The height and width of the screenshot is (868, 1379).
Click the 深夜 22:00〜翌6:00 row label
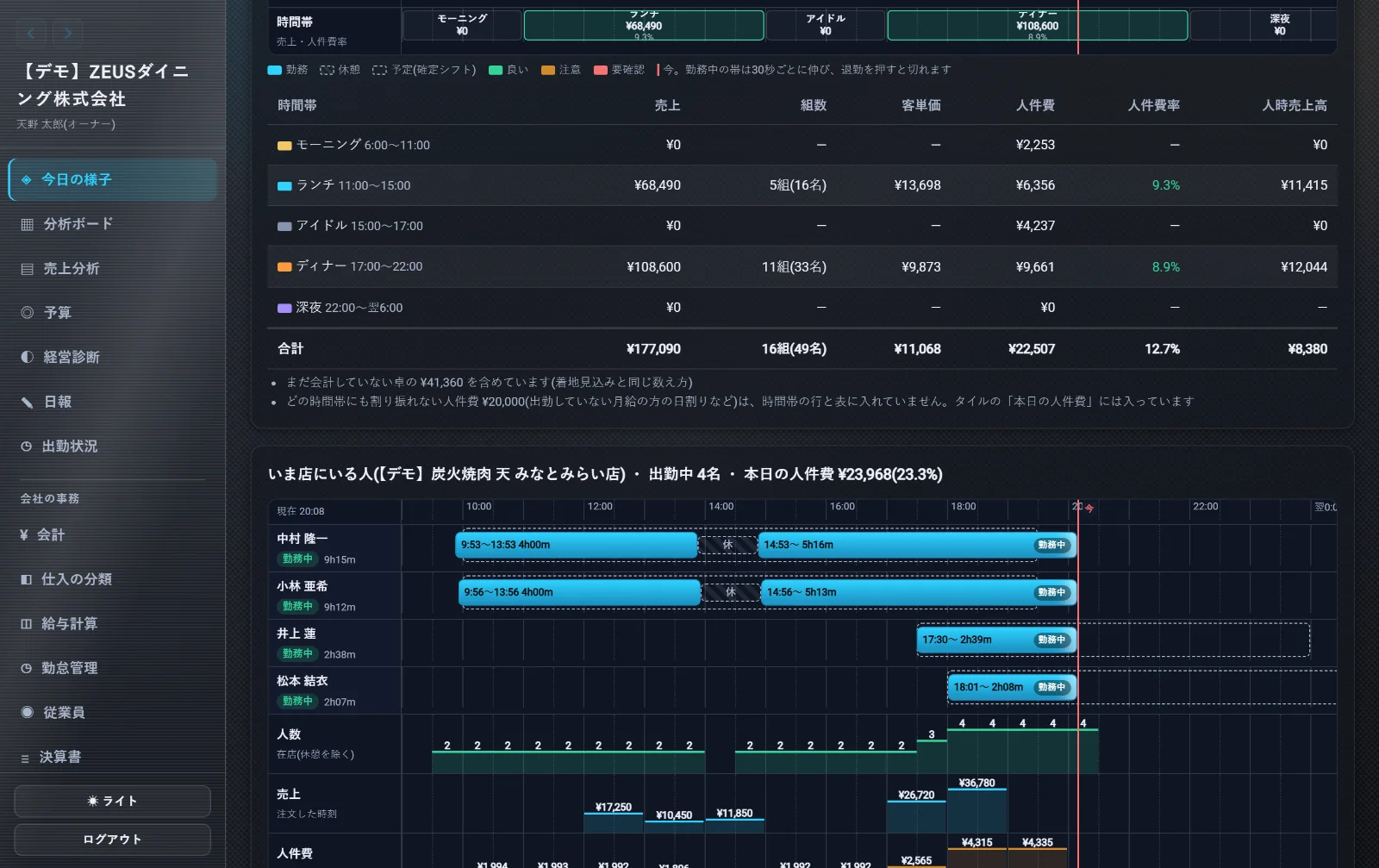(340, 308)
